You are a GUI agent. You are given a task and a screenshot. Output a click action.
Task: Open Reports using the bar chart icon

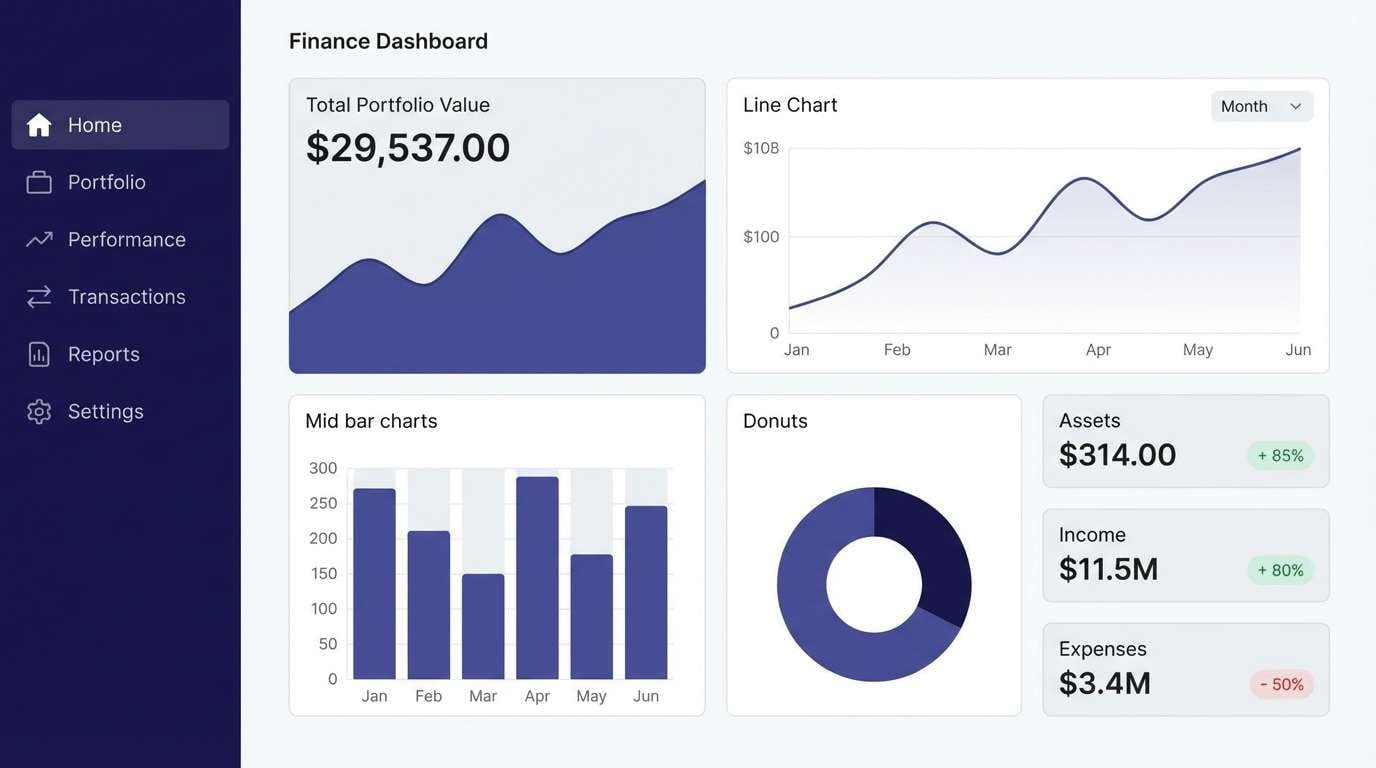pos(38,353)
